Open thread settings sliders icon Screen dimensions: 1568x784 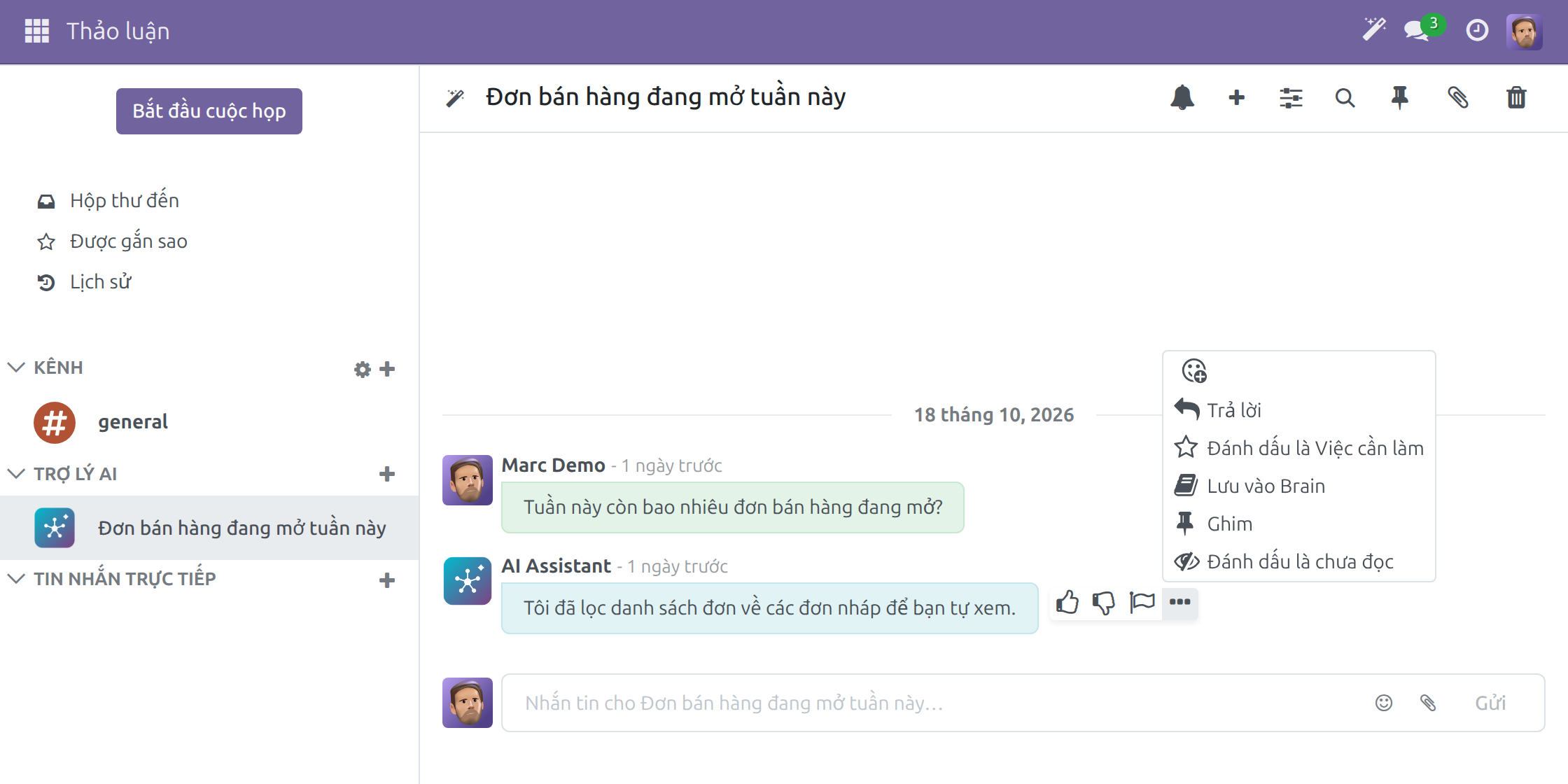(1291, 97)
